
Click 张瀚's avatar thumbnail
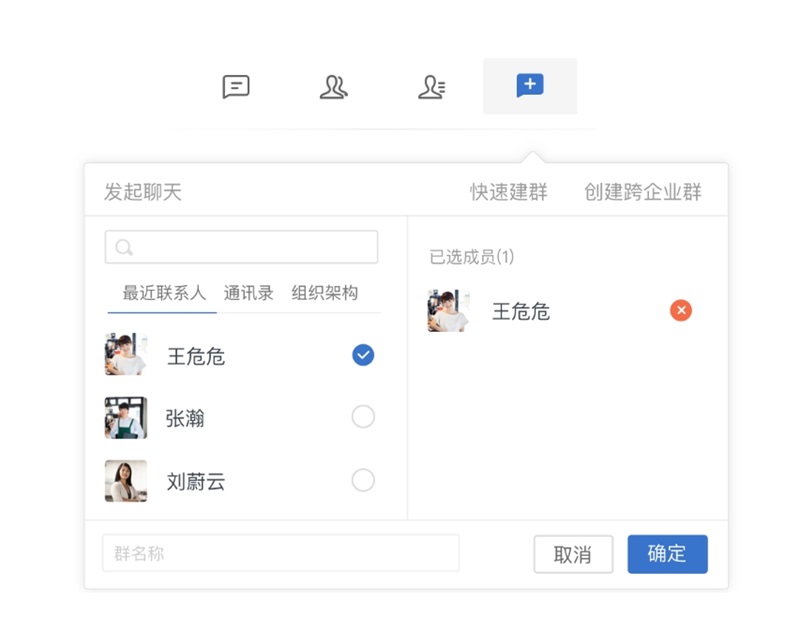(125, 416)
